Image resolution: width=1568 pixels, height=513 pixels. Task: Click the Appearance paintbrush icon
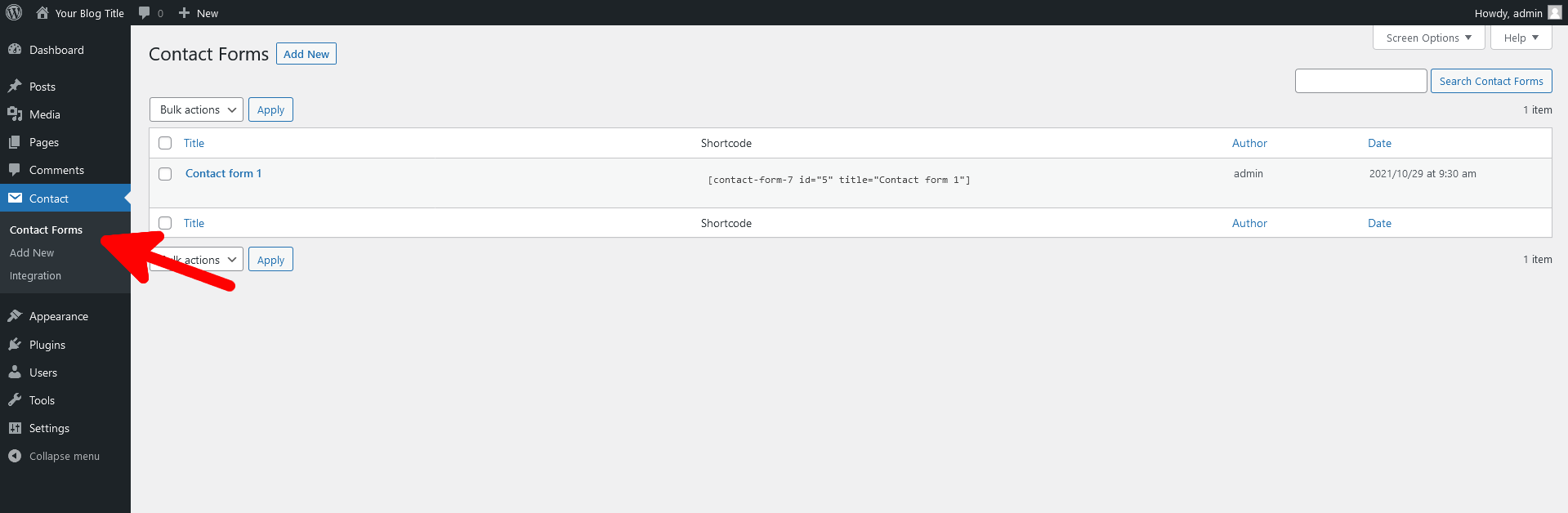(x=15, y=316)
